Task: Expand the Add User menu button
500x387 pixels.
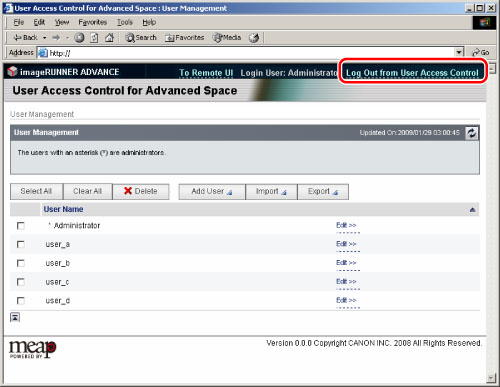Action: coord(212,192)
